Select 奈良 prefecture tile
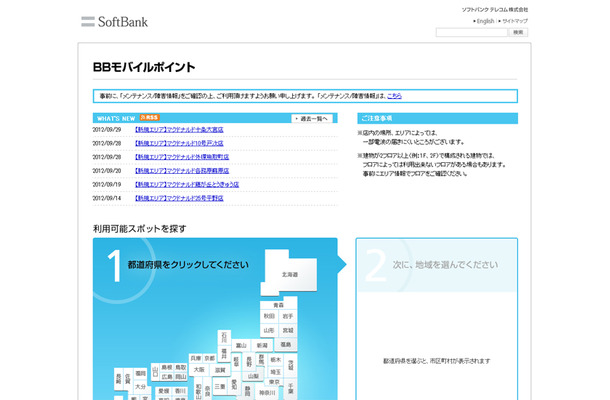The image size is (610, 400). point(208,390)
